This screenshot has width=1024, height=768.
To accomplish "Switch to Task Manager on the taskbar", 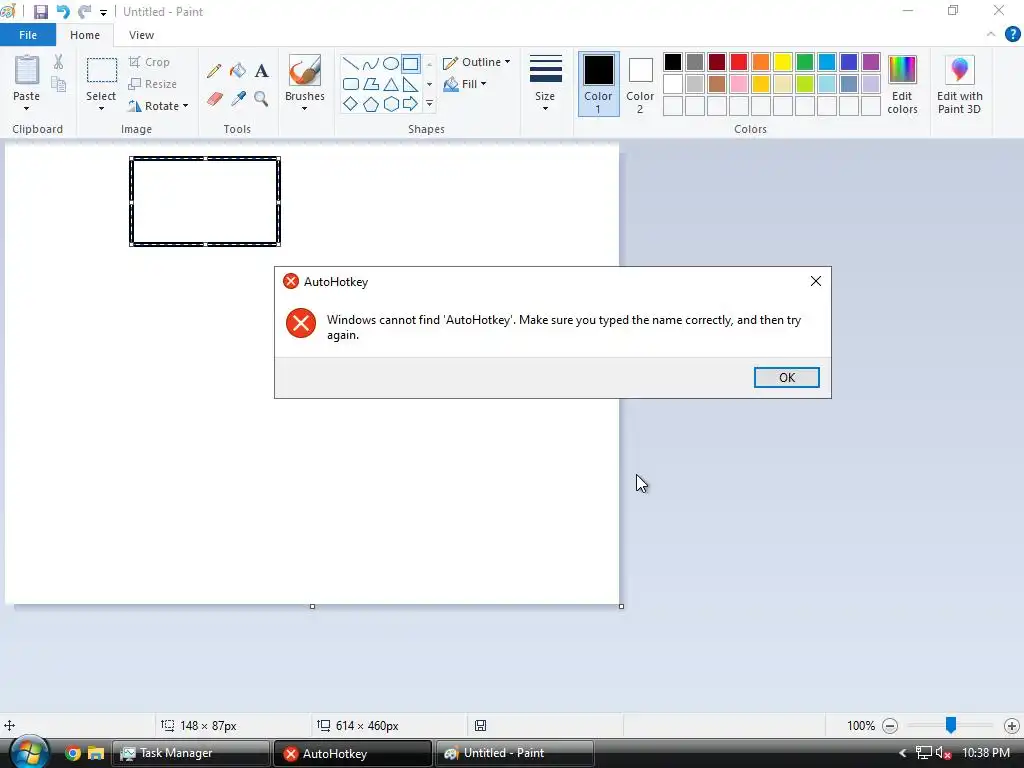I will pyautogui.click(x=191, y=753).
